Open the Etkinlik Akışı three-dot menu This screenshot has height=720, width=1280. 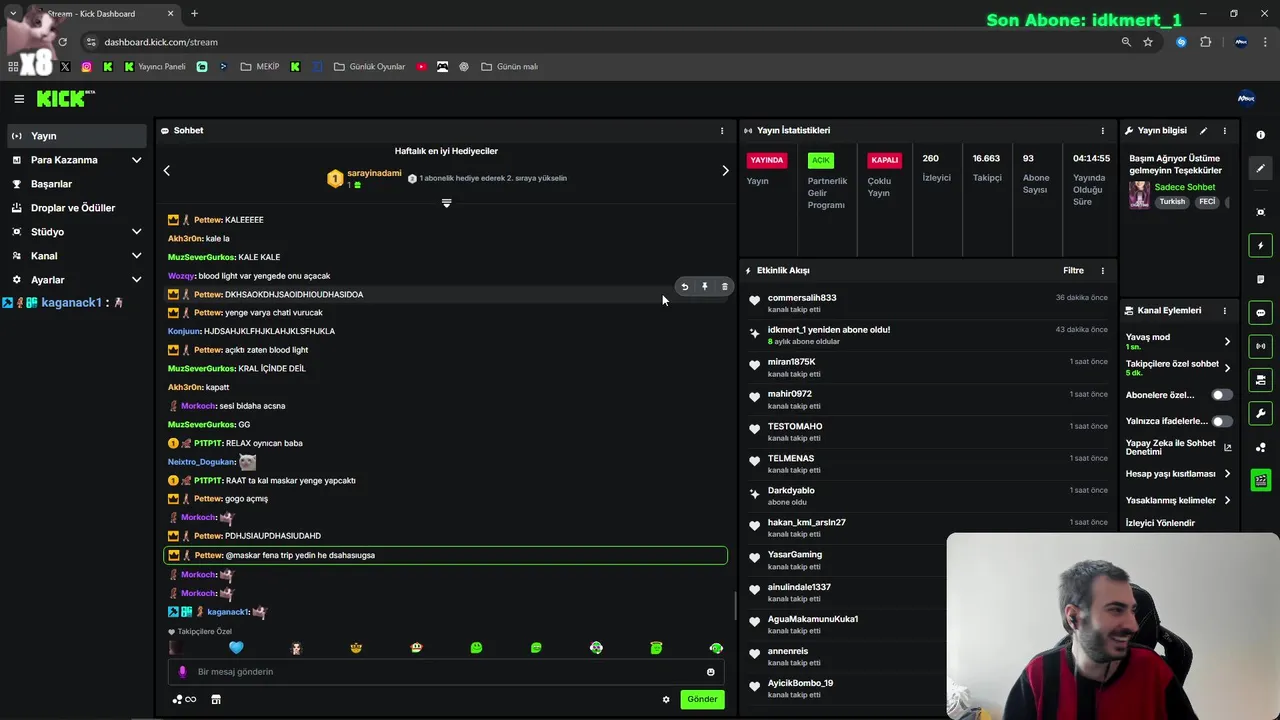tap(1103, 270)
